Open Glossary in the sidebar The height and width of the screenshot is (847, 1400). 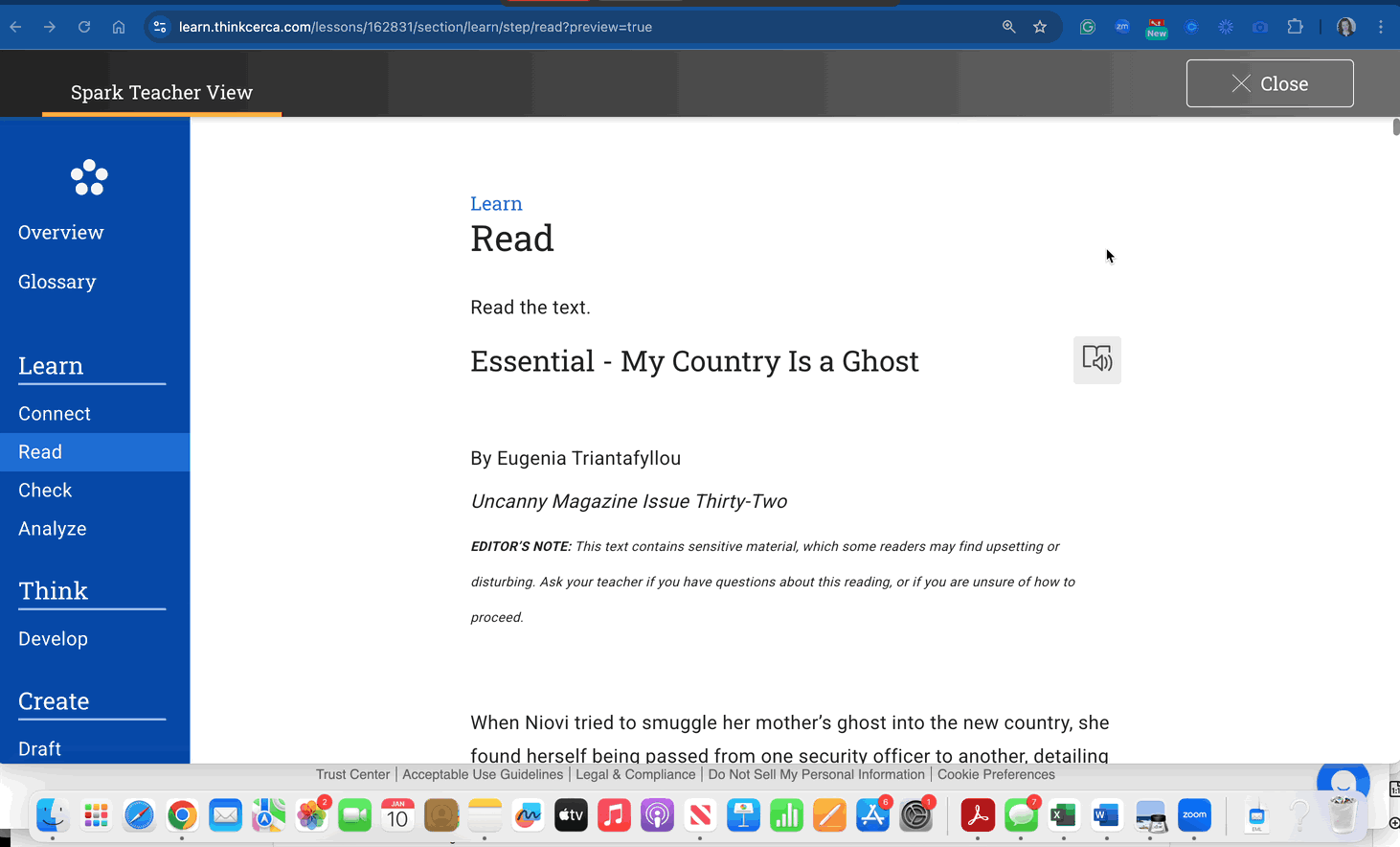coord(56,282)
